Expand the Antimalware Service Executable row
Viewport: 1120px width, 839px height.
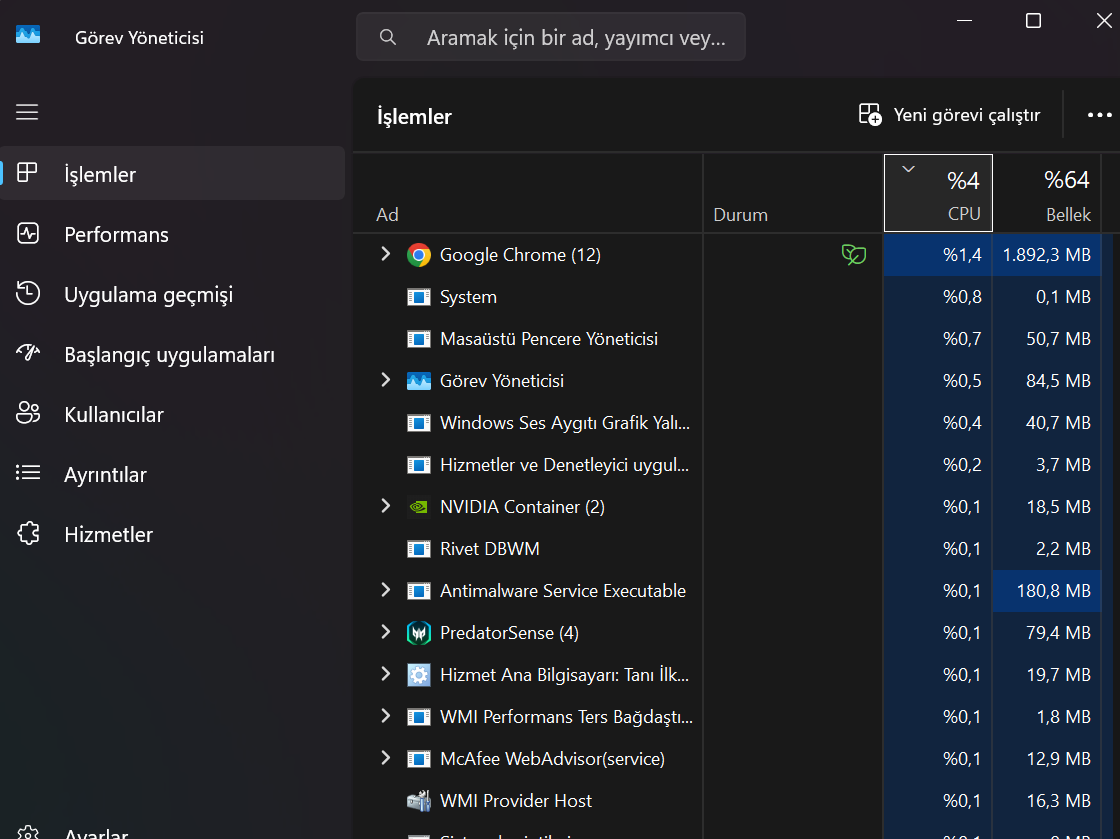pyautogui.click(x=386, y=590)
